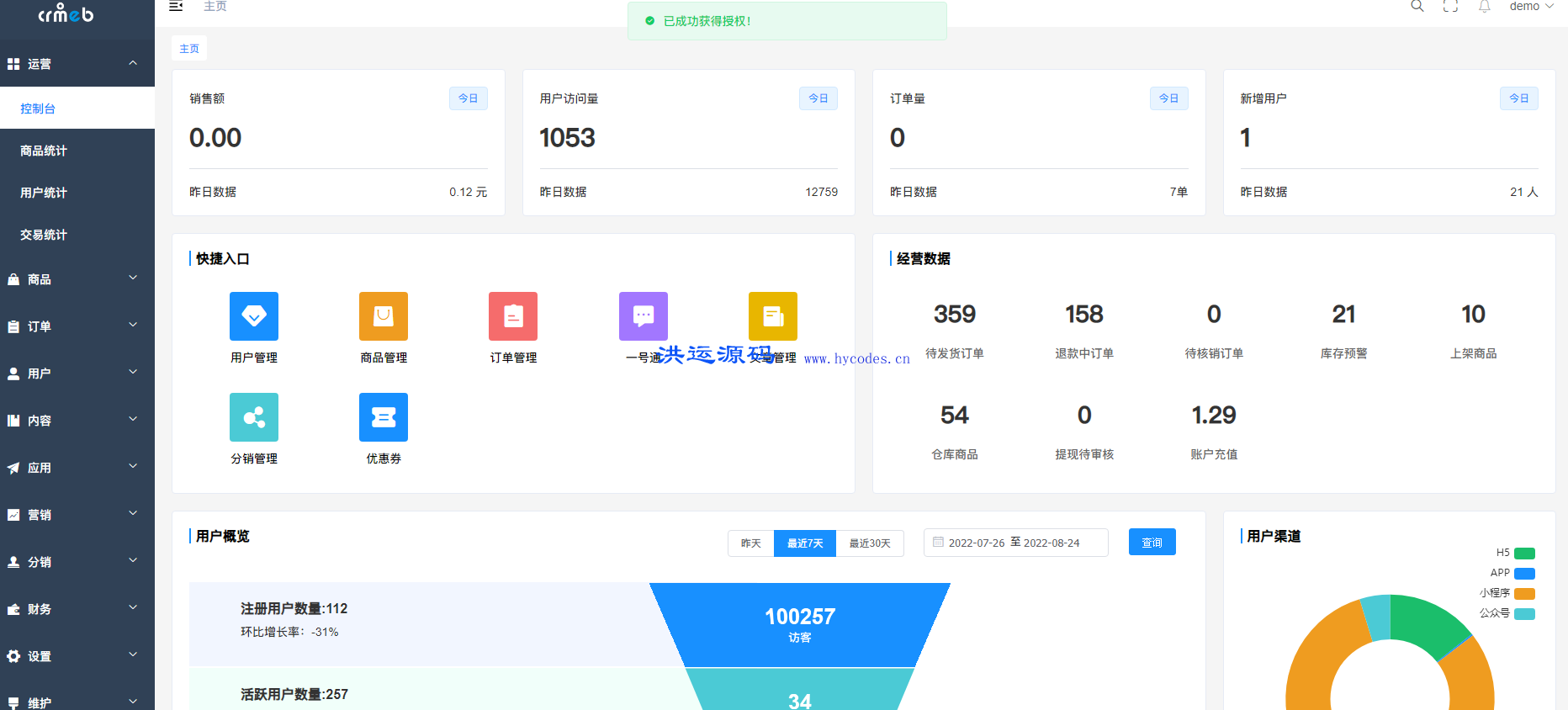Collapse the 运营 menu chevron
The image size is (1568, 710).
pos(133,63)
